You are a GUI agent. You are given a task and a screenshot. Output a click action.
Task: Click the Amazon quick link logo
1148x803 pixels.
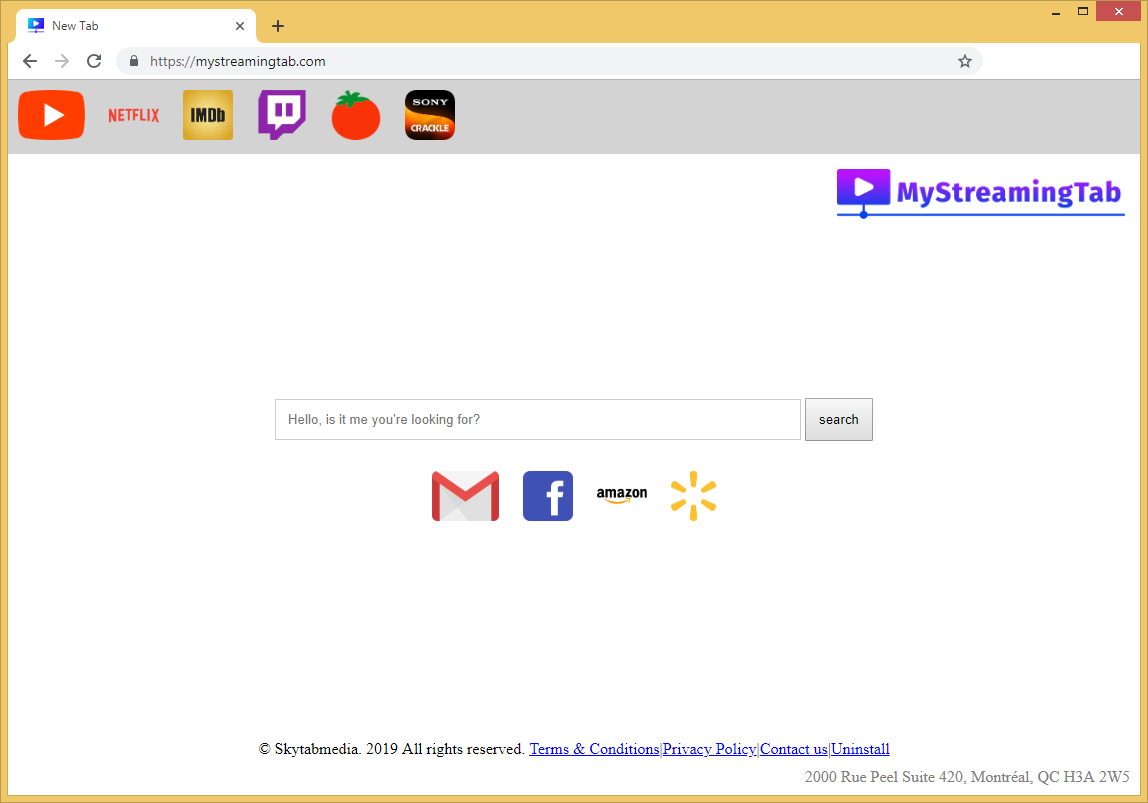(x=621, y=495)
